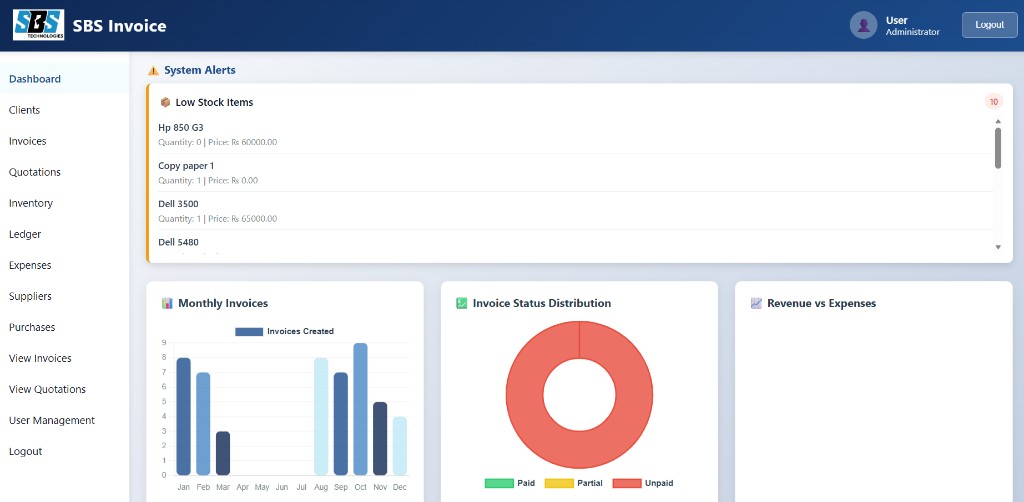Click Logout in the sidebar
The height and width of the screenshot is (502, 1024).
coord(65,451)
